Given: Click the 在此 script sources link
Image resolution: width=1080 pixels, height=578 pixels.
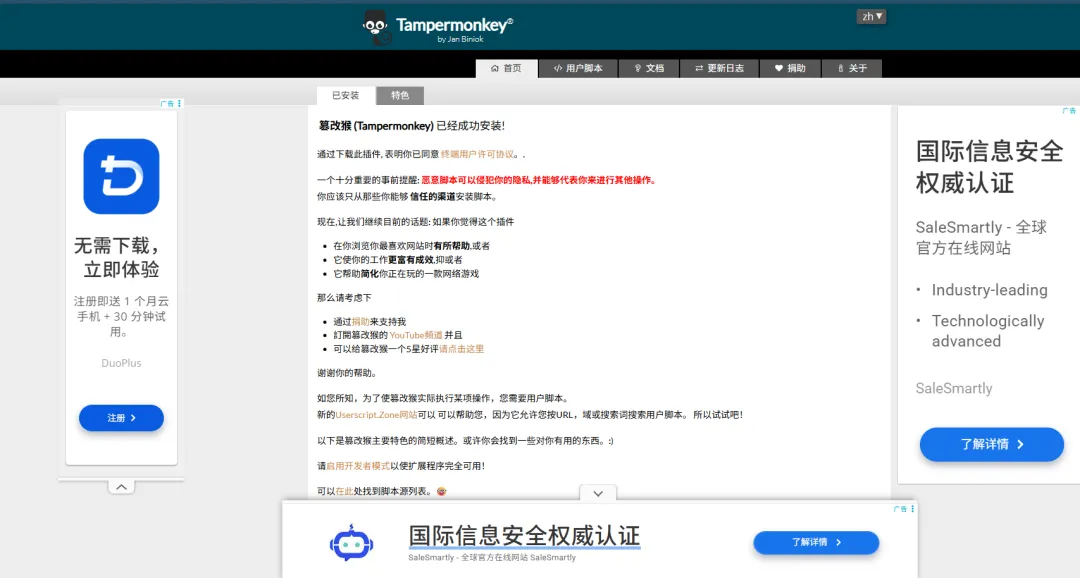Looking at the screenshot, I should point(344,492).
